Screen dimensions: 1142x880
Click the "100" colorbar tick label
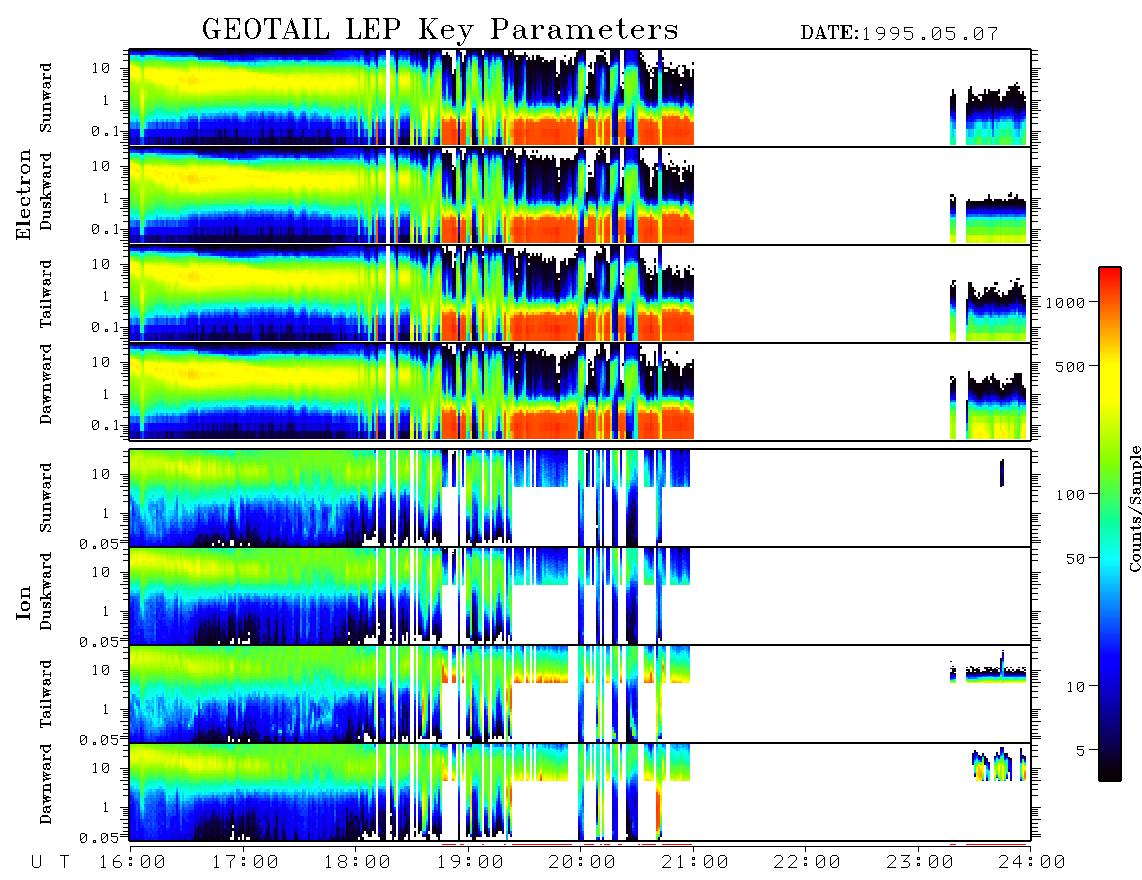click(1070, 495)
